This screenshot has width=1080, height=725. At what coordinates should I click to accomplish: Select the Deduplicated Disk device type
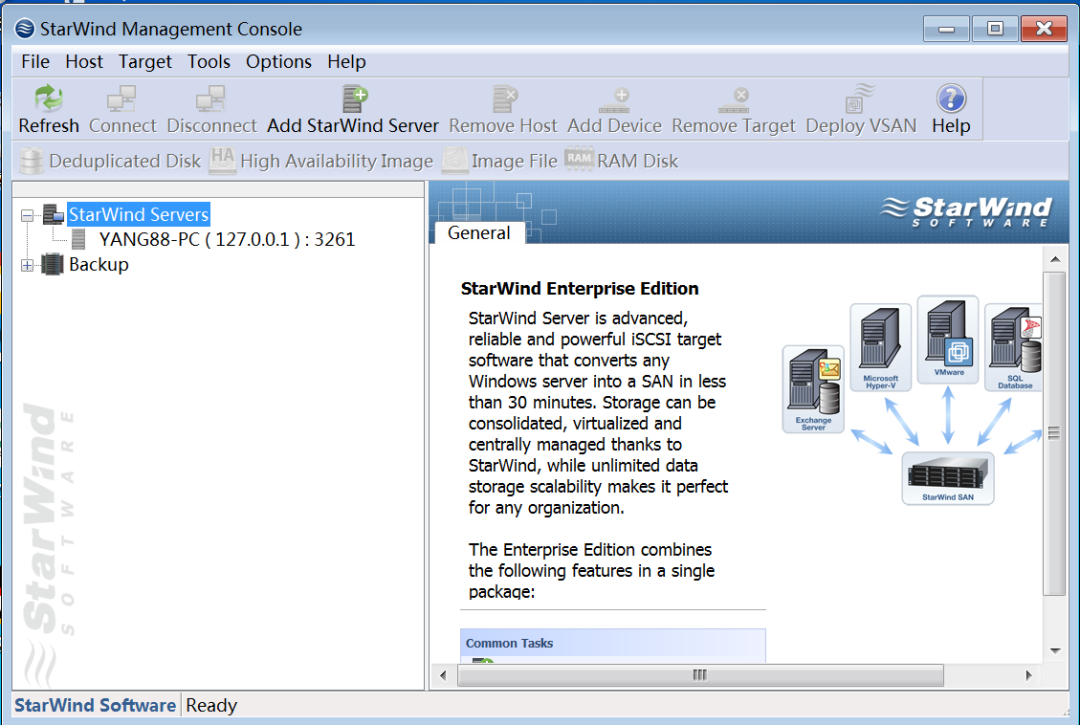(110, 161)
